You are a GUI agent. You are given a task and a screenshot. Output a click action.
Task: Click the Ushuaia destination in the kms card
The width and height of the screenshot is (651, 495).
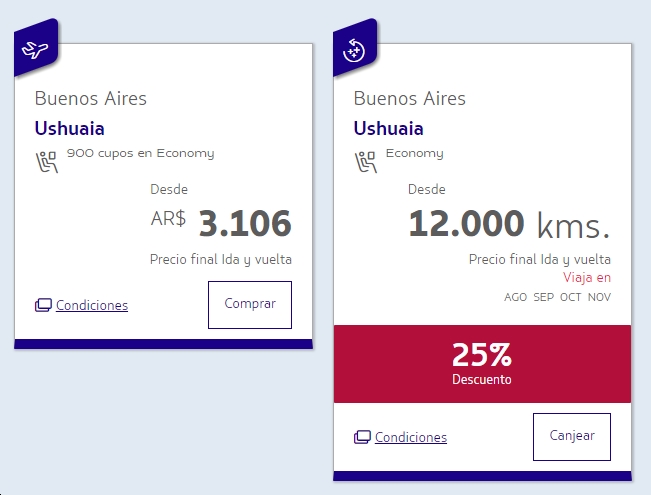[x=388, y=128]
